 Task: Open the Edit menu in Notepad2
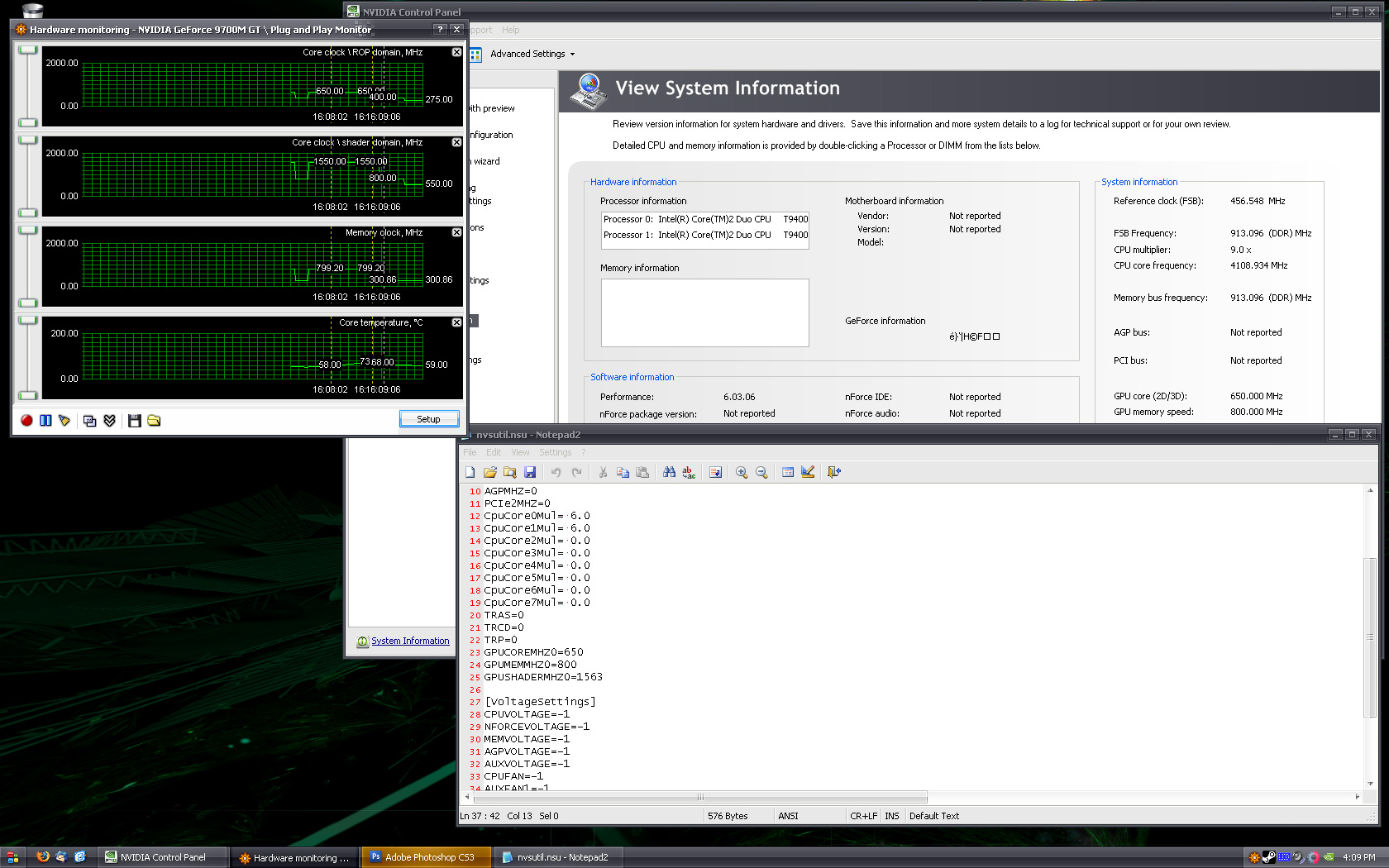click(x=494, y=452)
